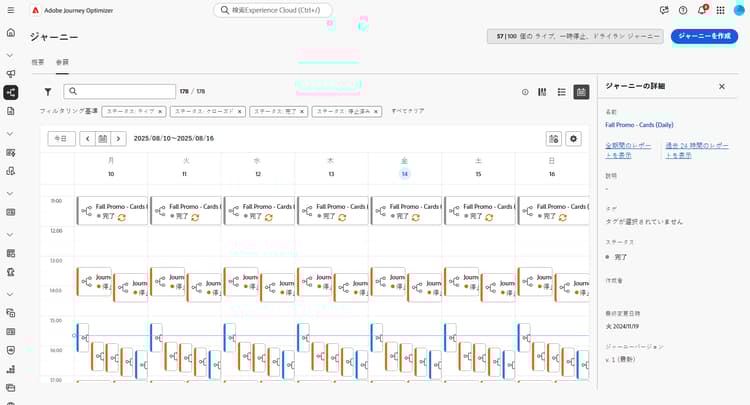Go to the next week
The image size is (750, 405).
coord(118,139)
